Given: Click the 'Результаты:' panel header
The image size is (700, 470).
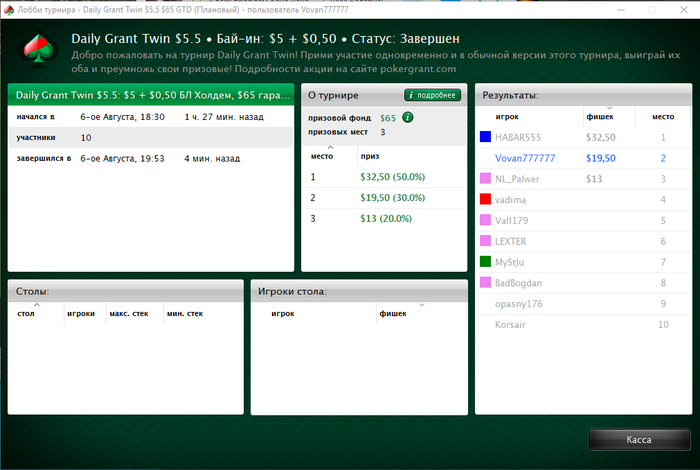Looking at the screenshot, I should [x=583, y=95].
